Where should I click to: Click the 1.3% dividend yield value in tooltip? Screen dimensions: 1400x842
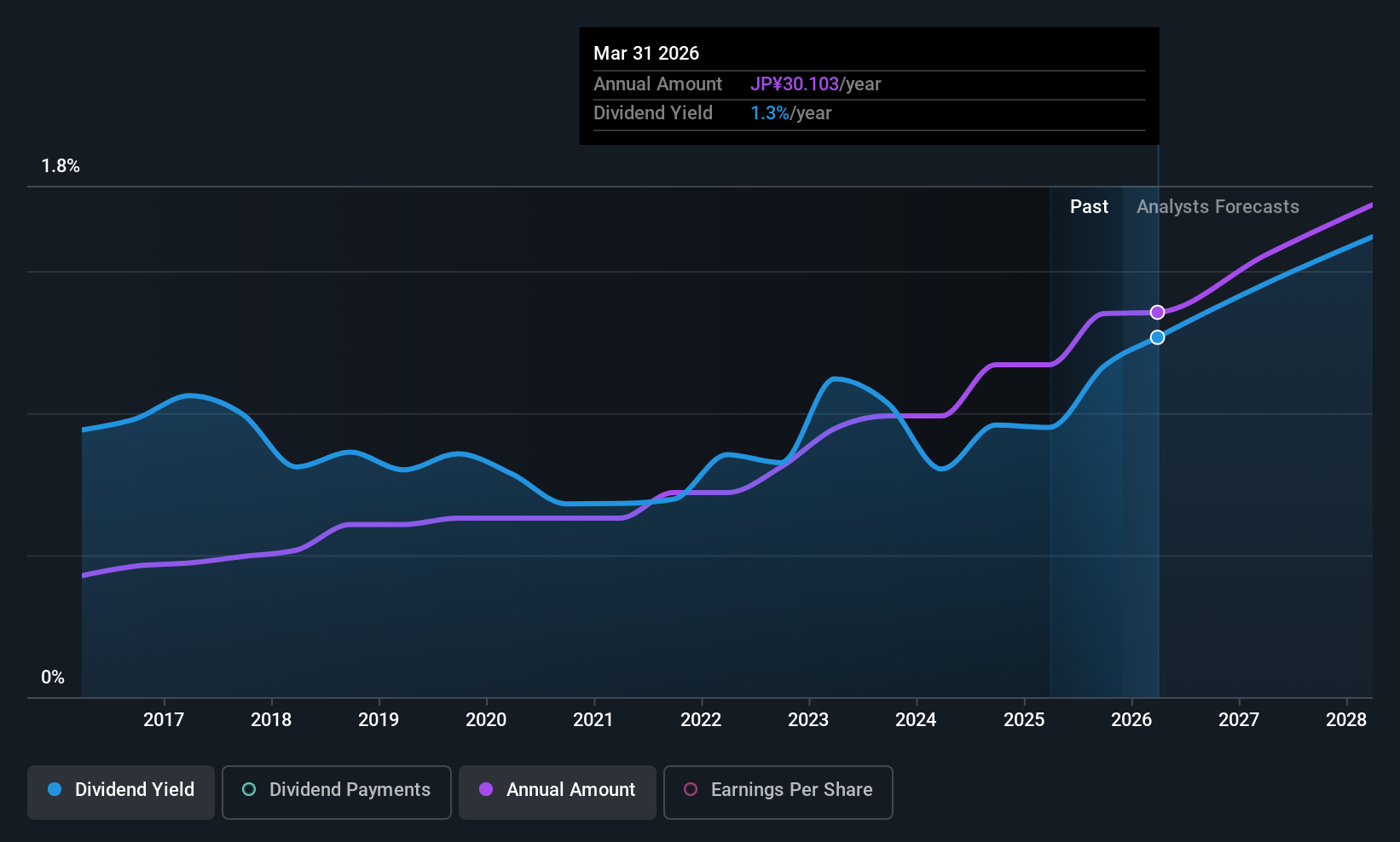pyautogui.click(x=770, y=113)
